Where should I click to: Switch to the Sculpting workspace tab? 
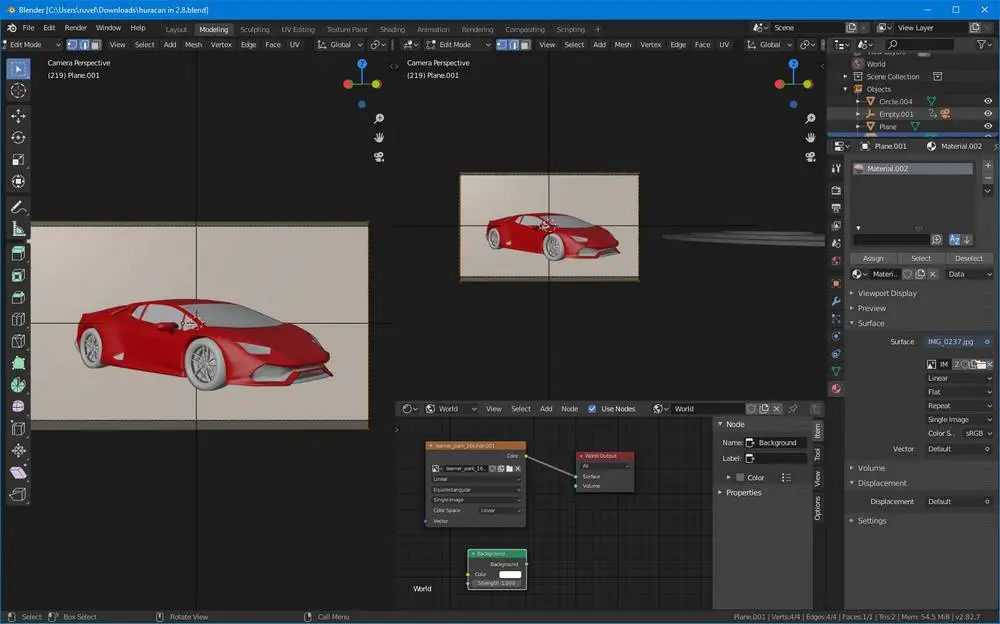[x=255, y=29]
